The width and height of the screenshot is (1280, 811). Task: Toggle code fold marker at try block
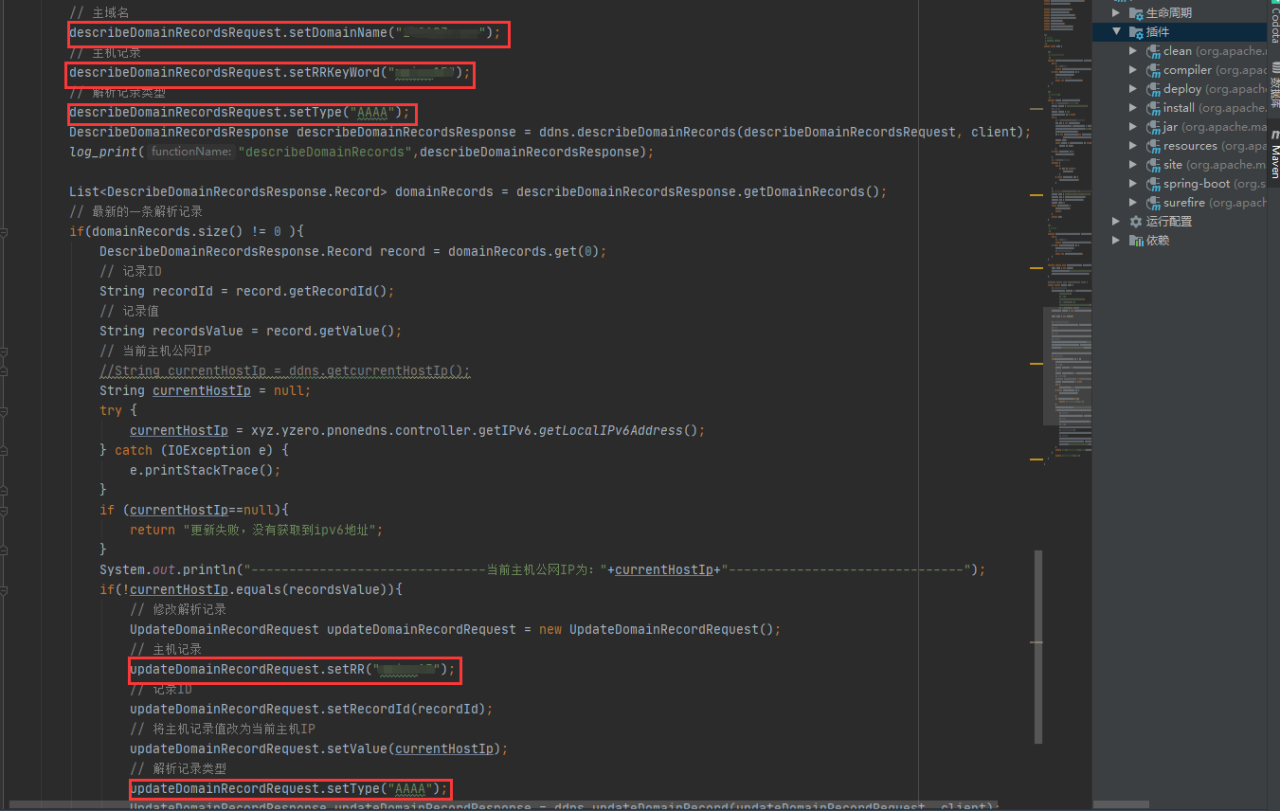pos(4,411)
